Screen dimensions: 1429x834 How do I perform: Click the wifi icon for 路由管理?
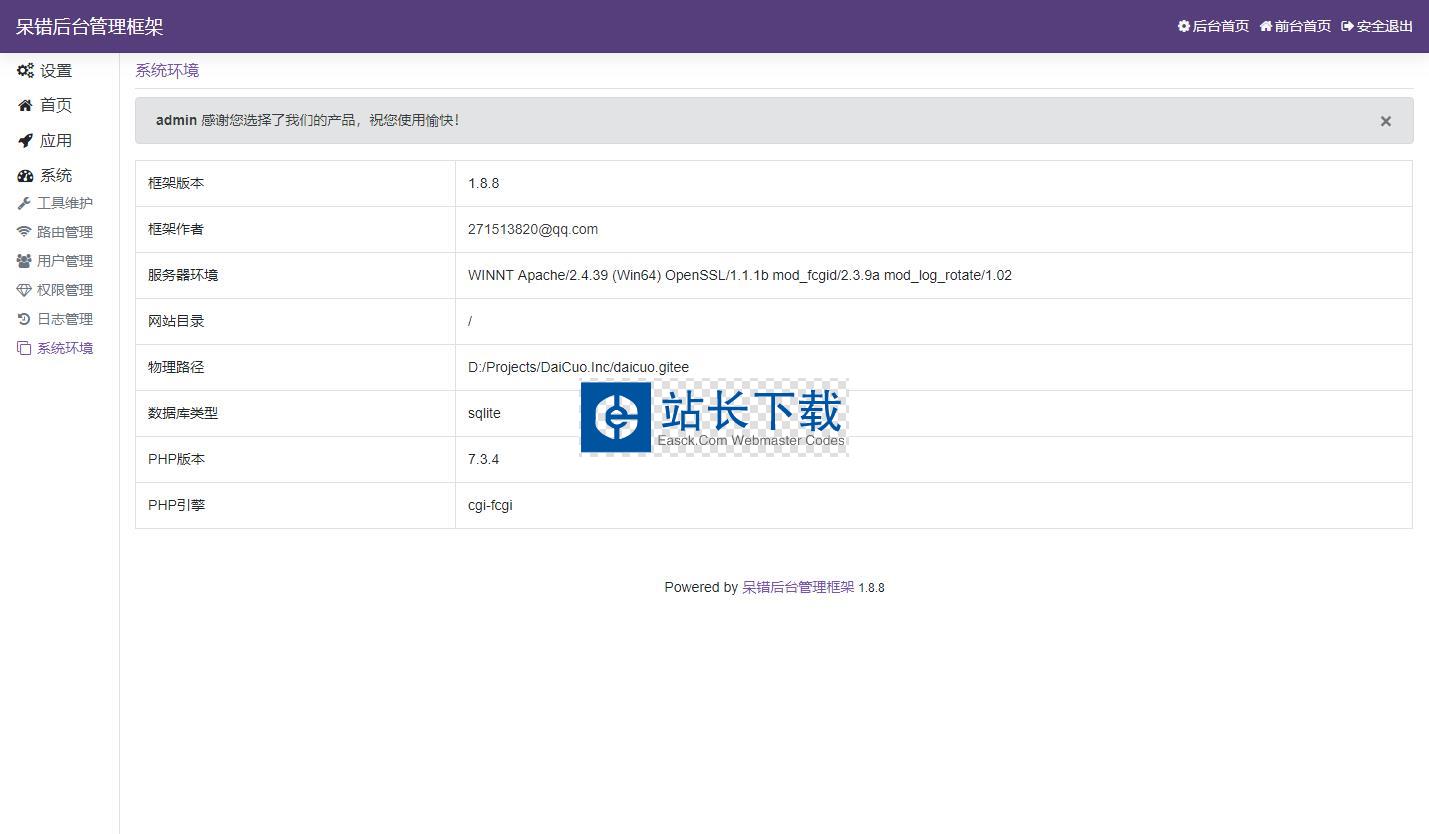coord(24,232)
